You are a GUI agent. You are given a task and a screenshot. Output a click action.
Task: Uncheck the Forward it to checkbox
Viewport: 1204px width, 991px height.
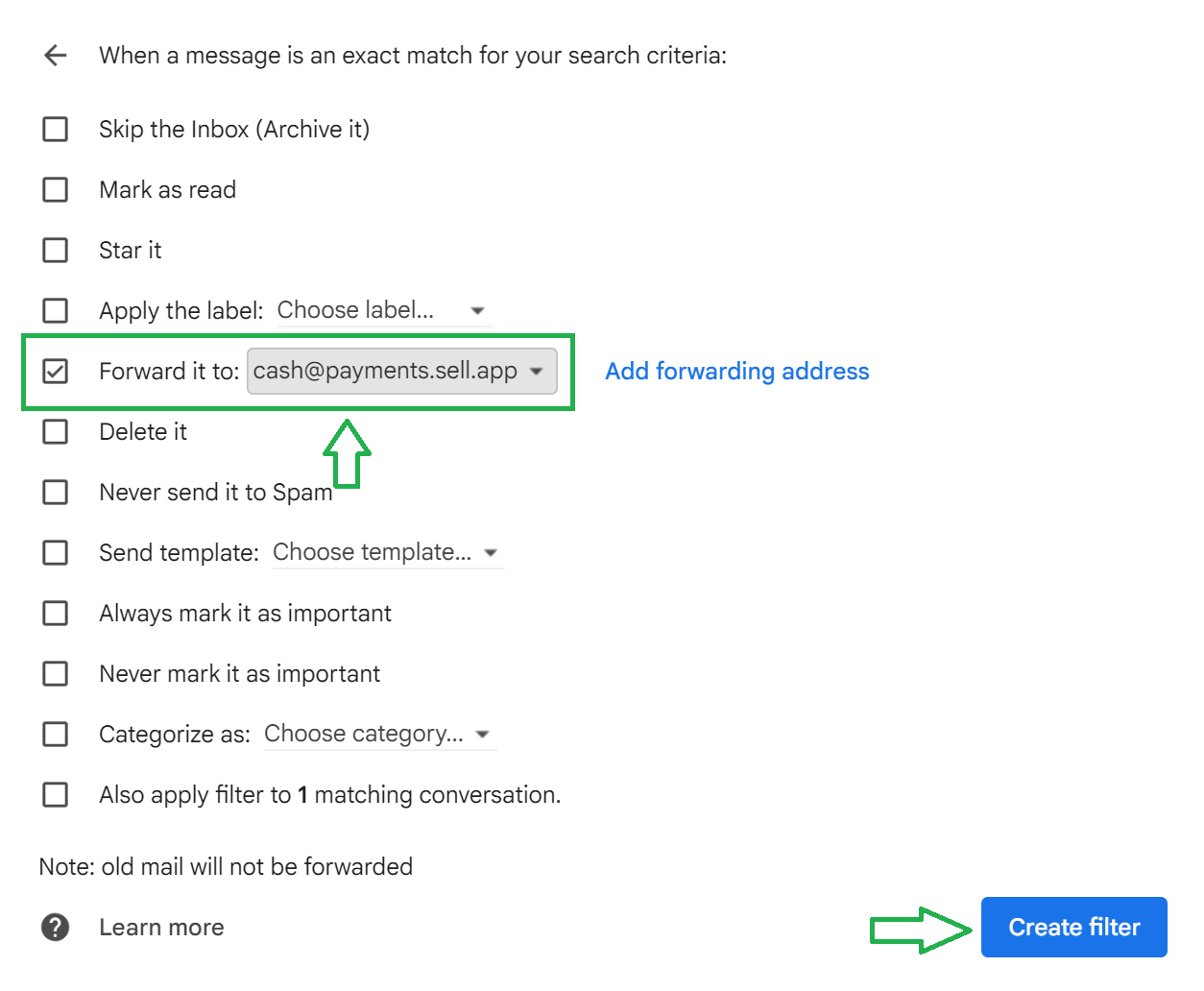tap(56, 372)
